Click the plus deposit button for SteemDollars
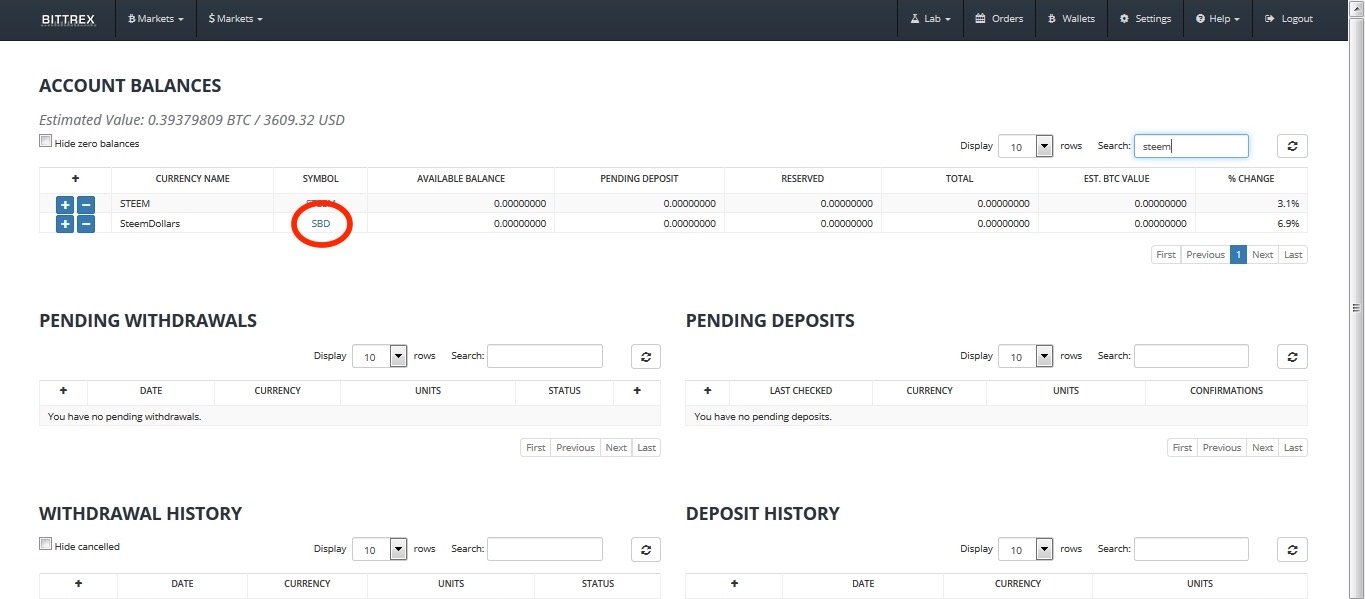This screenshot has width=1365, height=599. [x=65, y=224]
